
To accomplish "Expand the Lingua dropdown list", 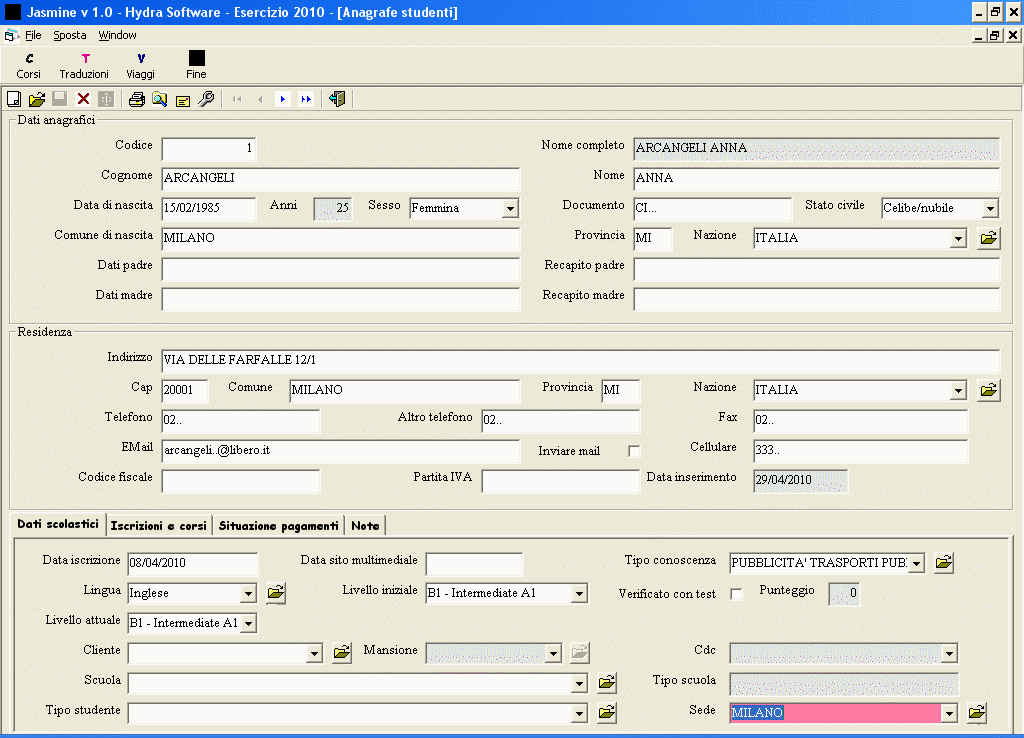I will pyautogui.click(x=248, y=594).
